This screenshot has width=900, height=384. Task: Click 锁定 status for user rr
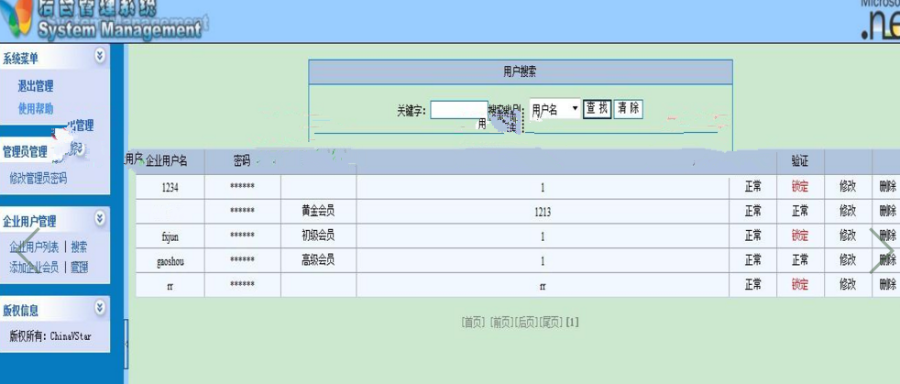(800, 284)
